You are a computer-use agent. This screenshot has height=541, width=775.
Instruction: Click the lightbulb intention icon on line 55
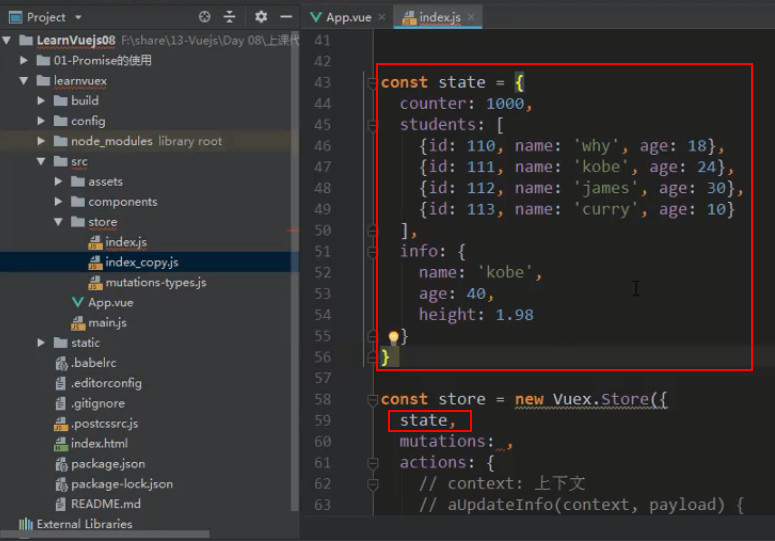(393, 337)
